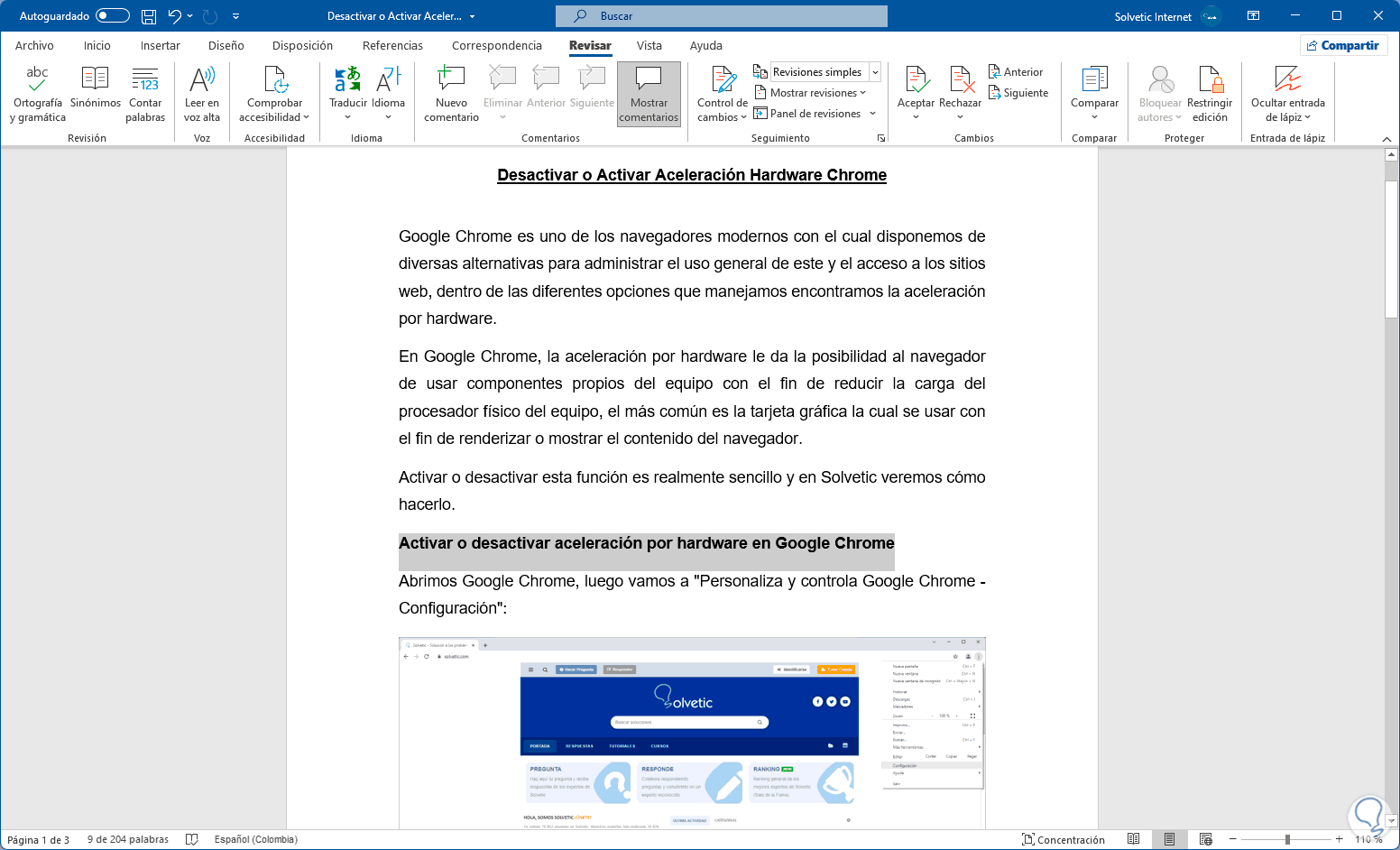Viewport: 1400px width, 850px height.
Task: Open Traducir translation tool
Action: 348,94
